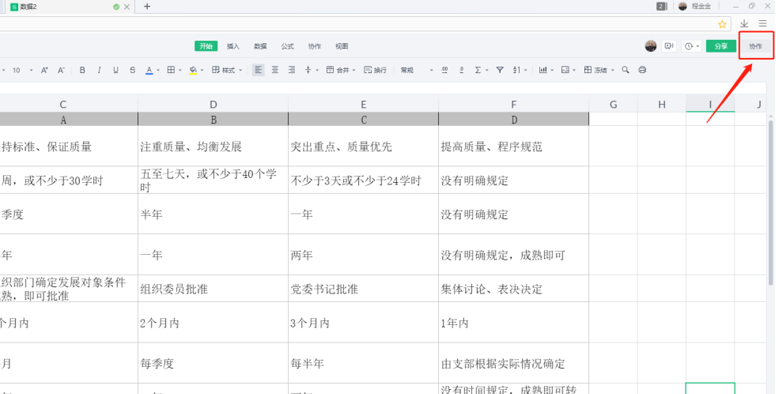This screenshot has height=394, width=776.
Task: Decrease font size with the A- icon
Action: [61, 70]
